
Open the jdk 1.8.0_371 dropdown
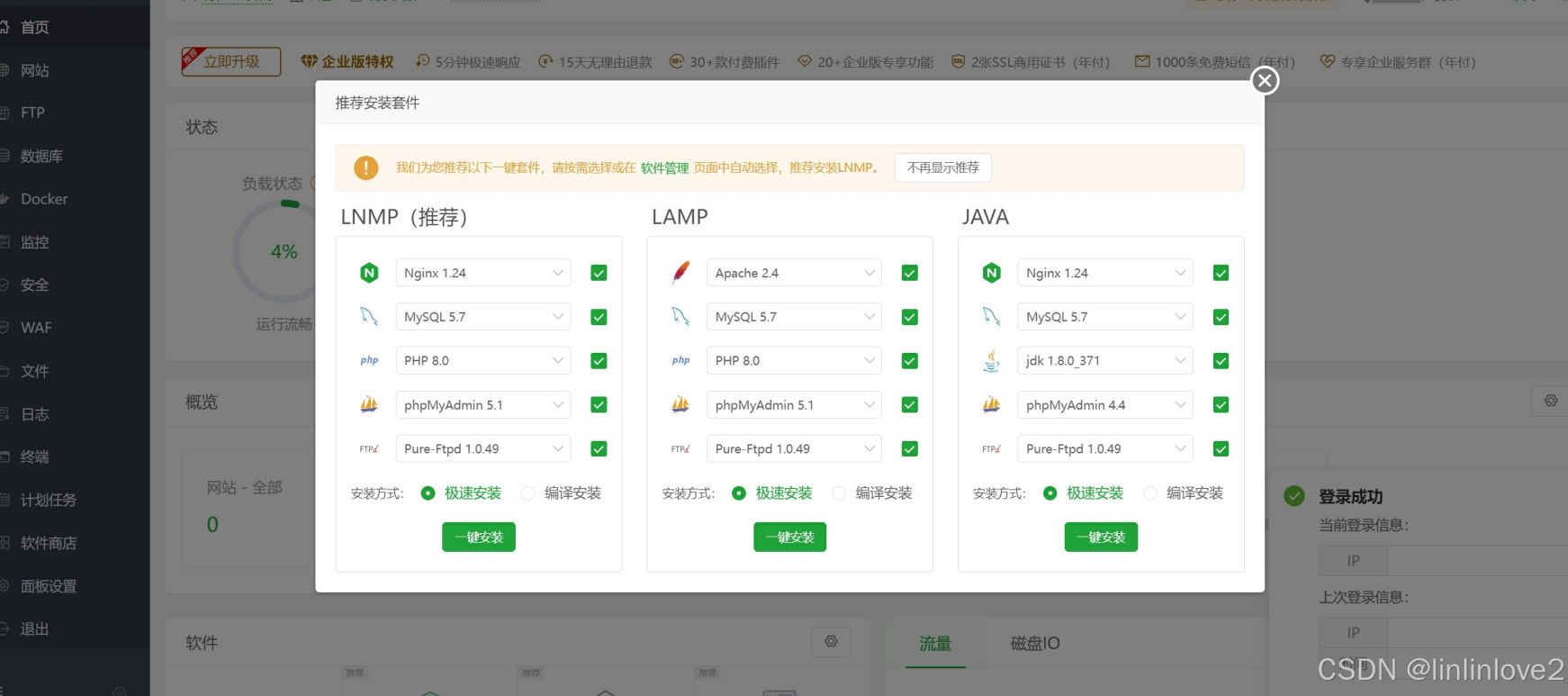click(x=1105, y=361)
